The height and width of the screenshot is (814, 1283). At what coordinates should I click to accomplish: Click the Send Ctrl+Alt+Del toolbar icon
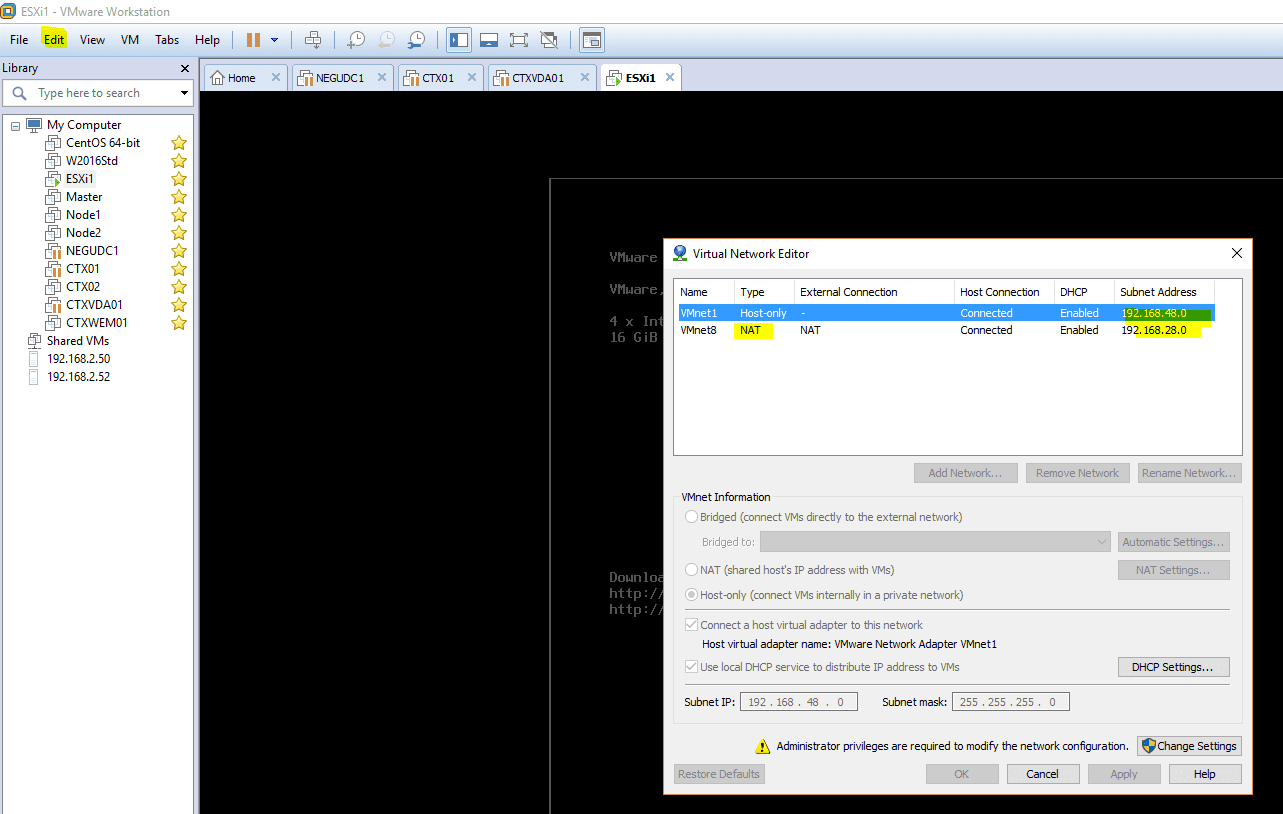tap(313, 40)
